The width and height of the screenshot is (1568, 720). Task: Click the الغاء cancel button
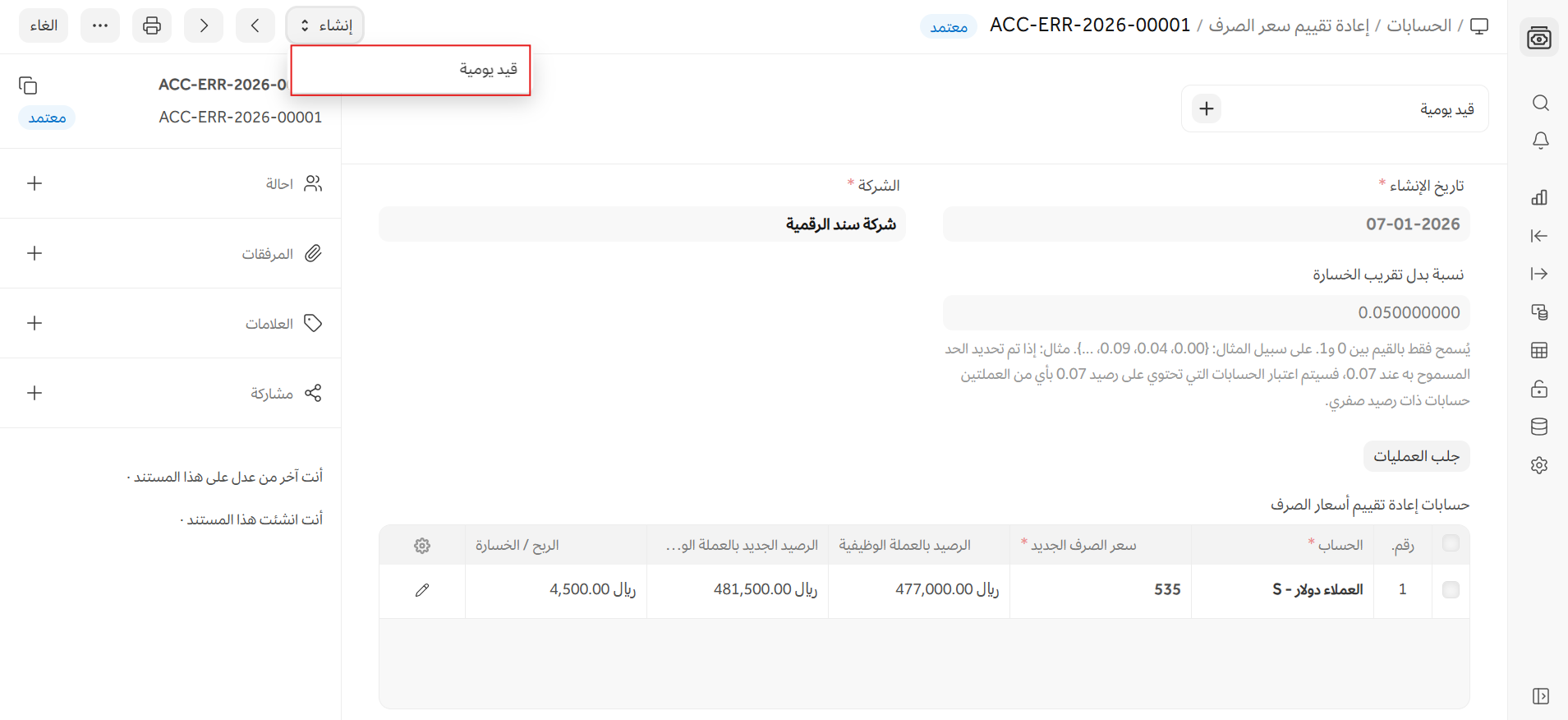(x=44, y=25)
